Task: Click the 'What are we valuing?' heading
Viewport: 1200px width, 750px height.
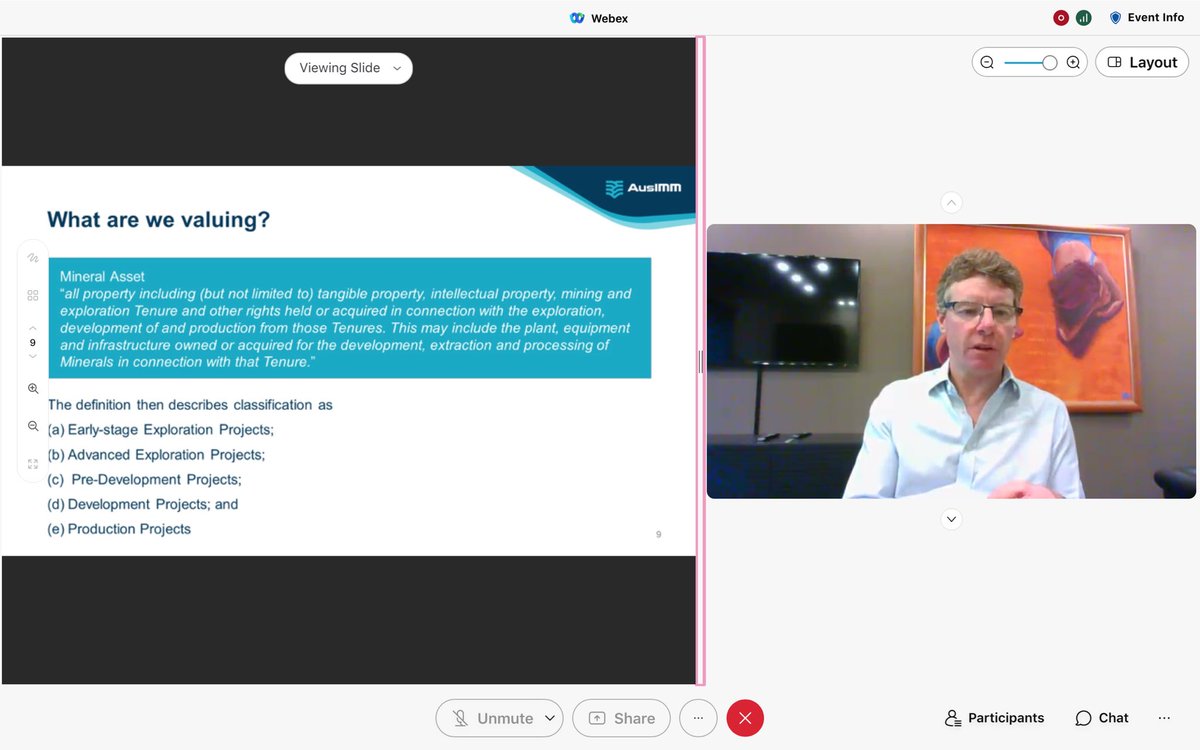Action: point(159,219)
